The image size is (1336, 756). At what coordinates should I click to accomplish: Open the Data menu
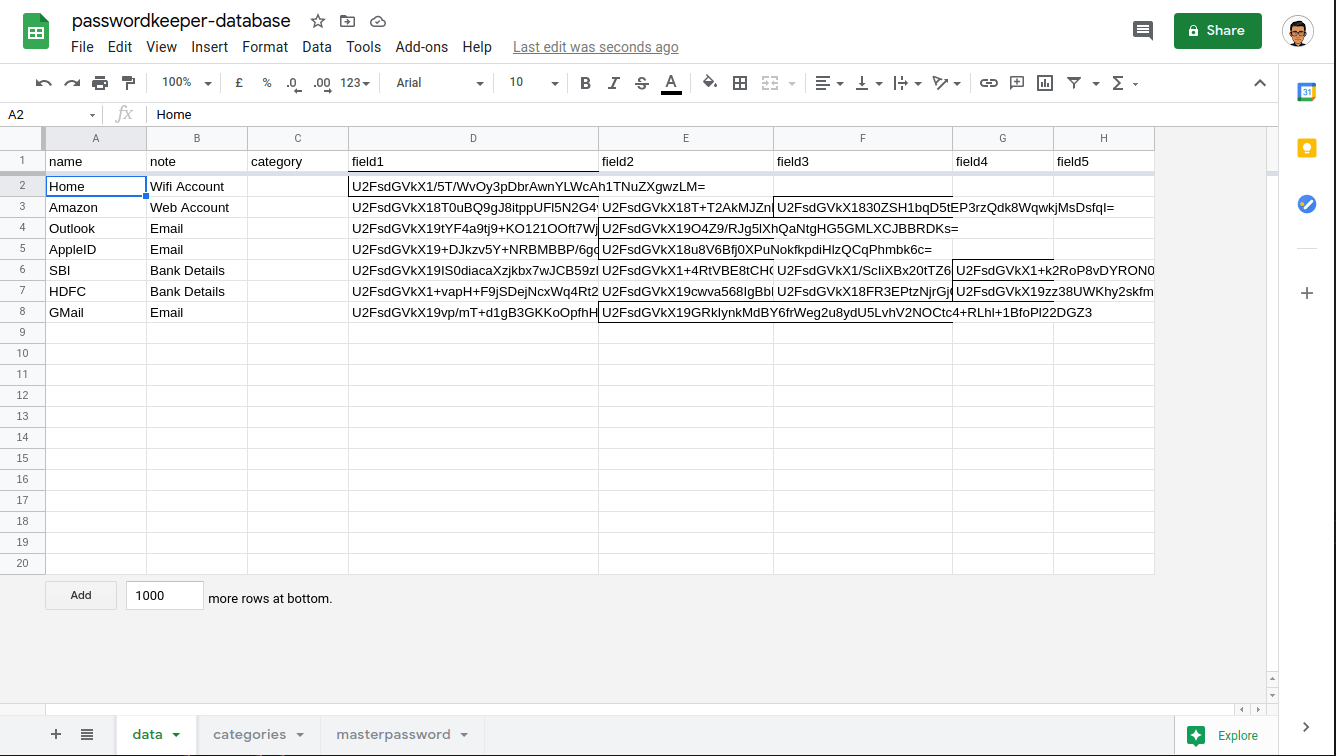[x=317, y=47]
